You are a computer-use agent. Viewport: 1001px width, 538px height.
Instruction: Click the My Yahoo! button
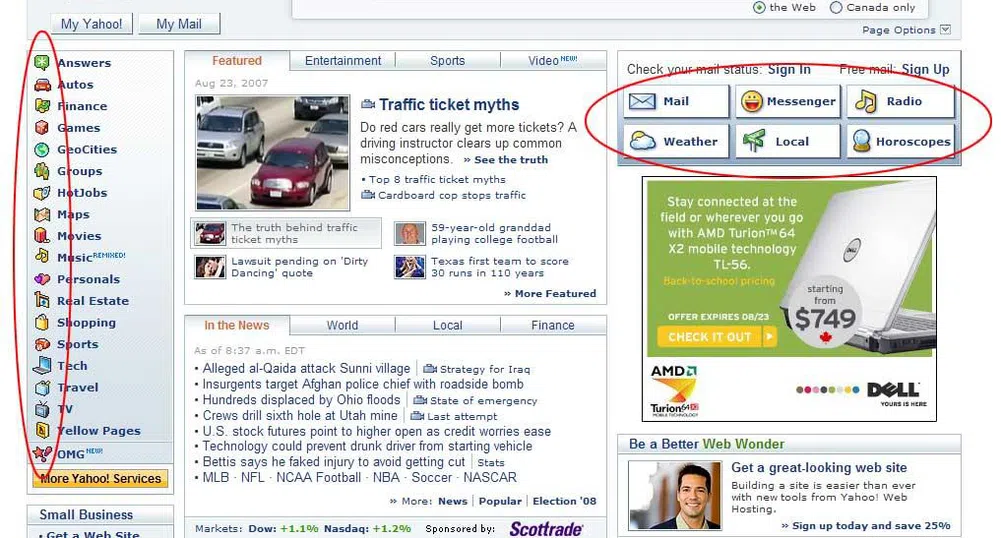coord(91,24)
